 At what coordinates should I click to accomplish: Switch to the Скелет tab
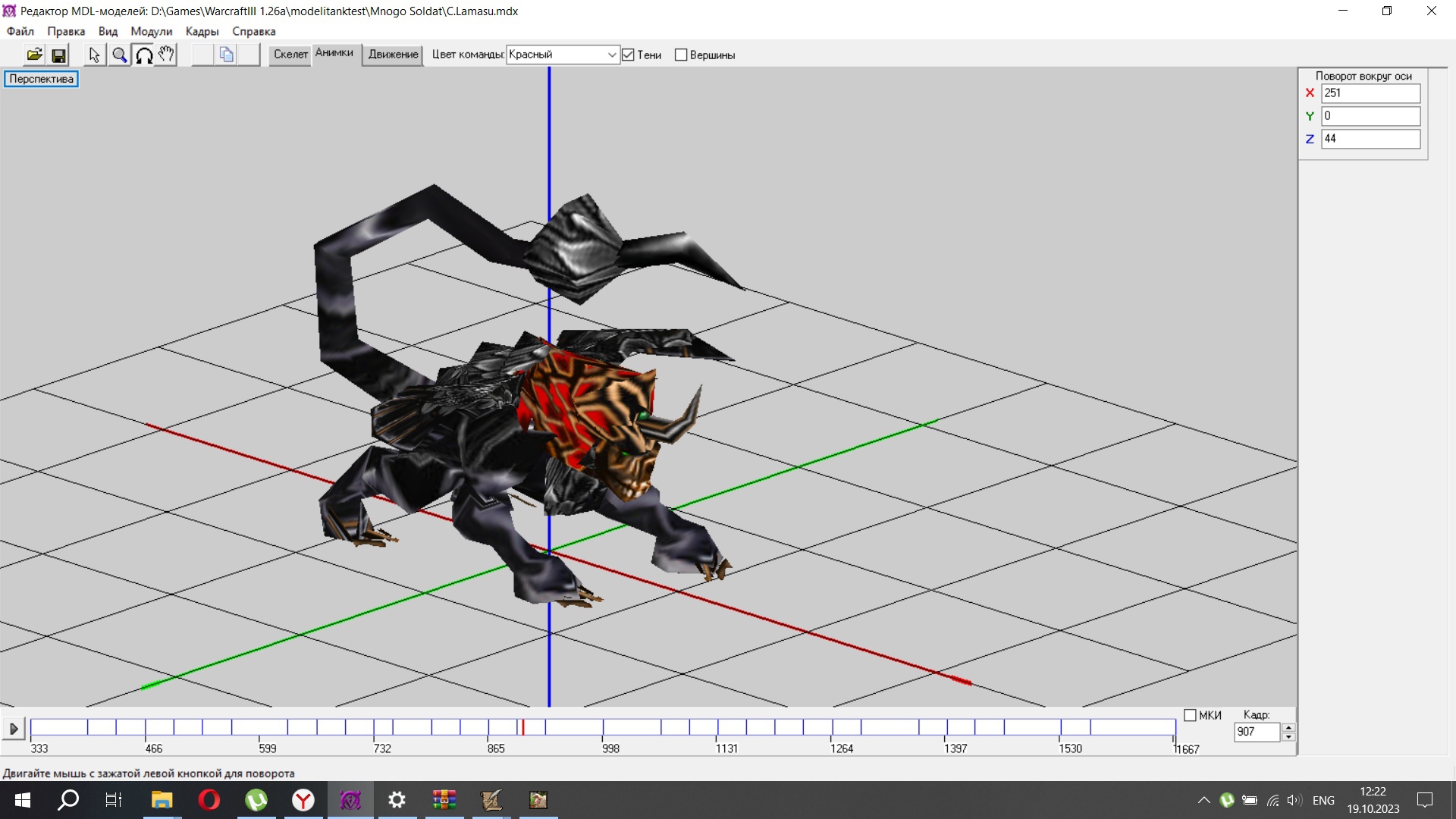[x=290, y=55]
